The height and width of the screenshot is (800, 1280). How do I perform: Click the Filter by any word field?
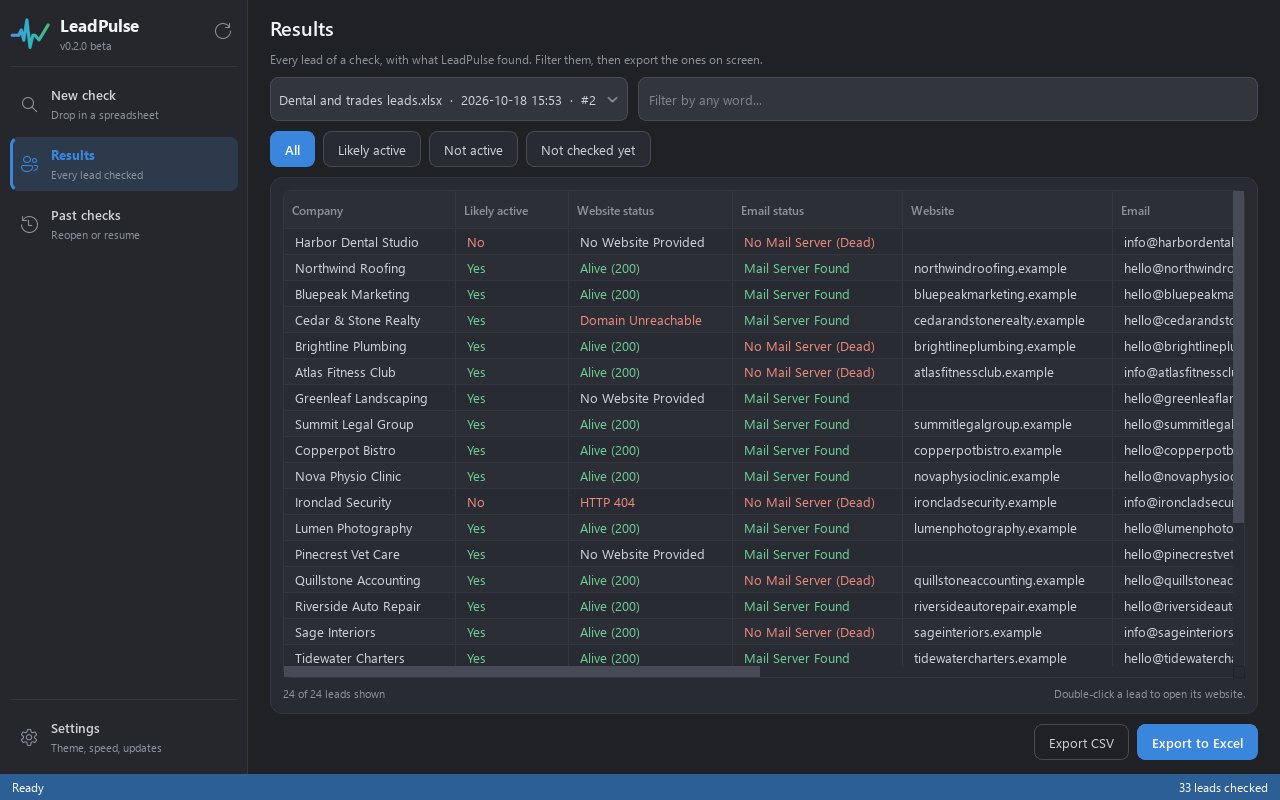click(x=948, y=99)
